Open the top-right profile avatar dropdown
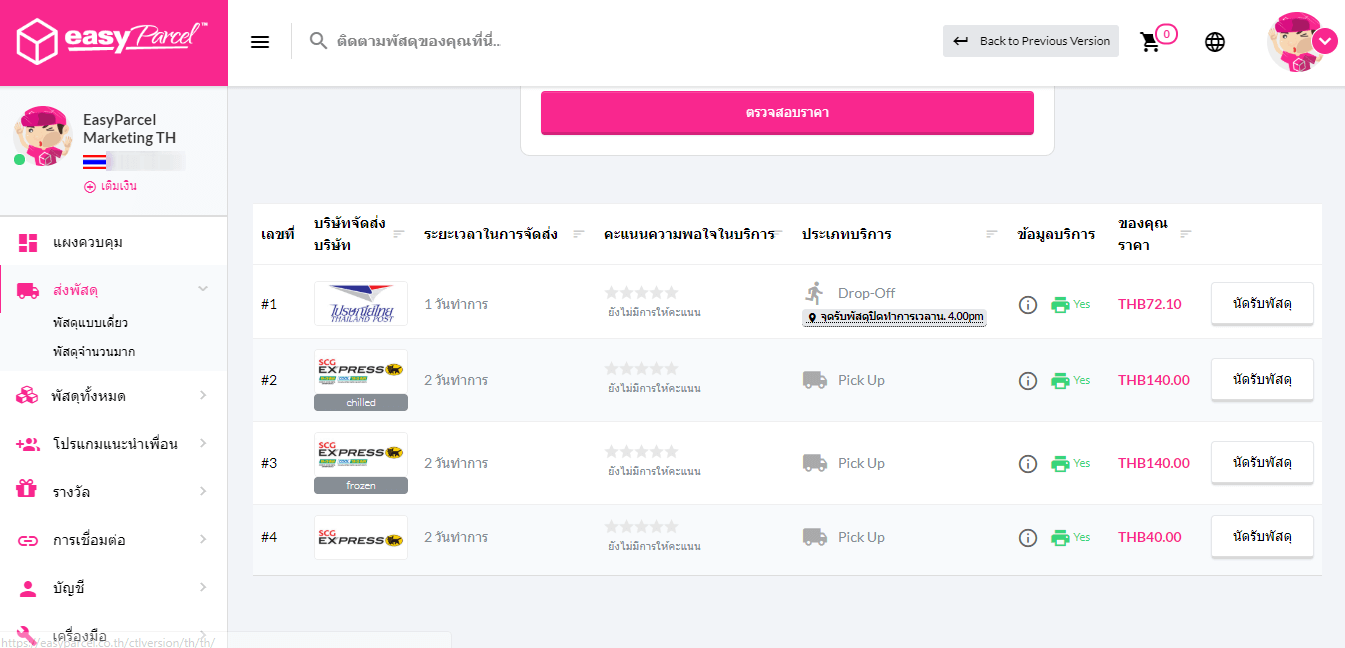 1302,42
